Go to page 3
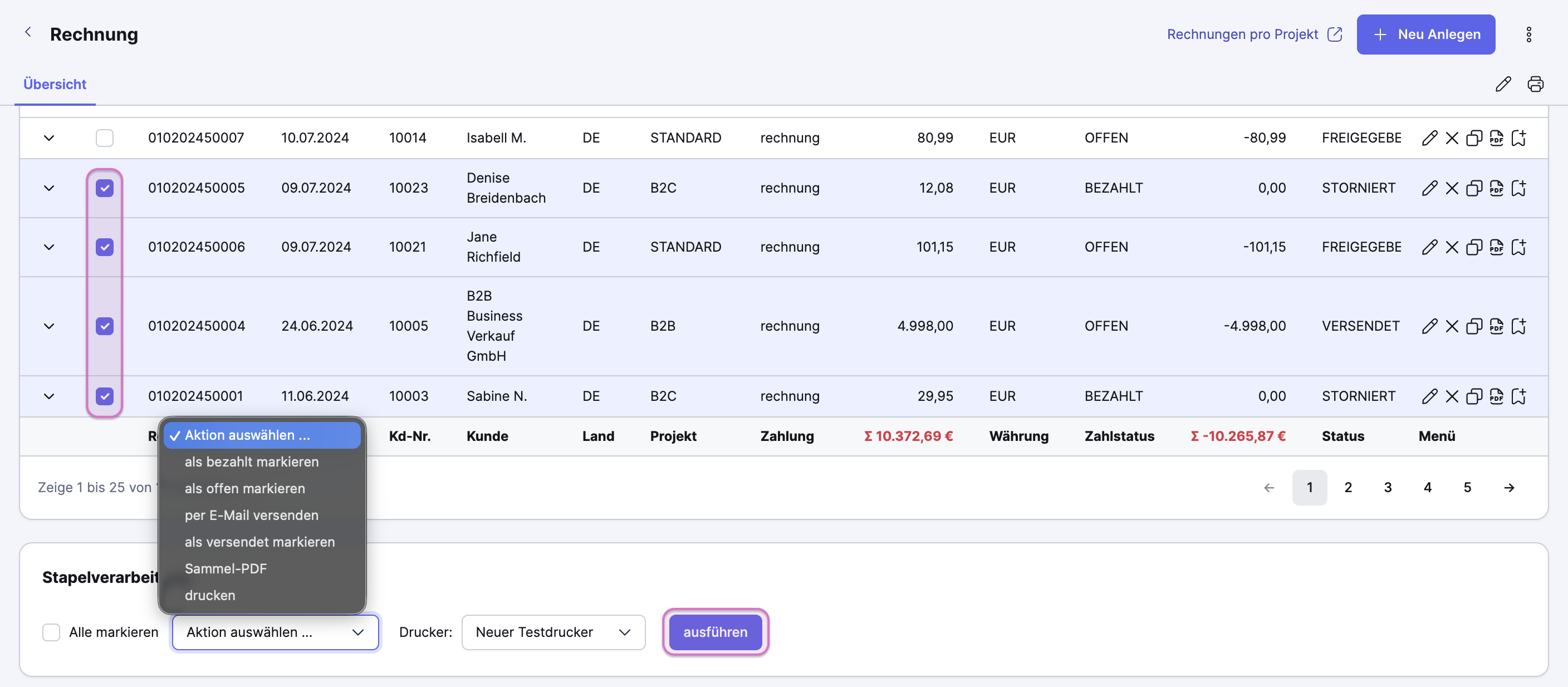The width and height of the screenshot is (1568, 687). pos(1388,487)
